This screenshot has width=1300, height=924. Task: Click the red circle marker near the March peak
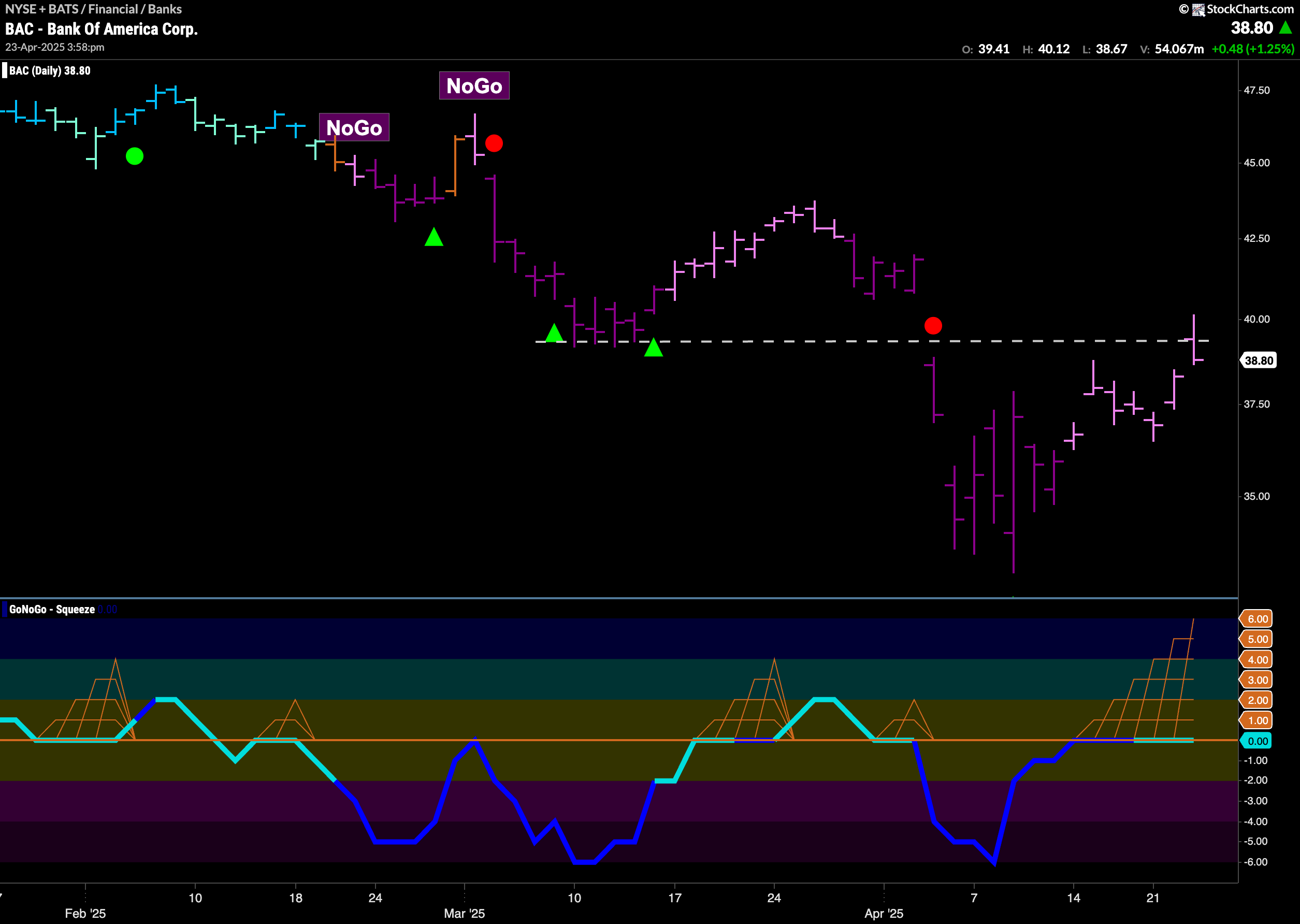point(494,143)
